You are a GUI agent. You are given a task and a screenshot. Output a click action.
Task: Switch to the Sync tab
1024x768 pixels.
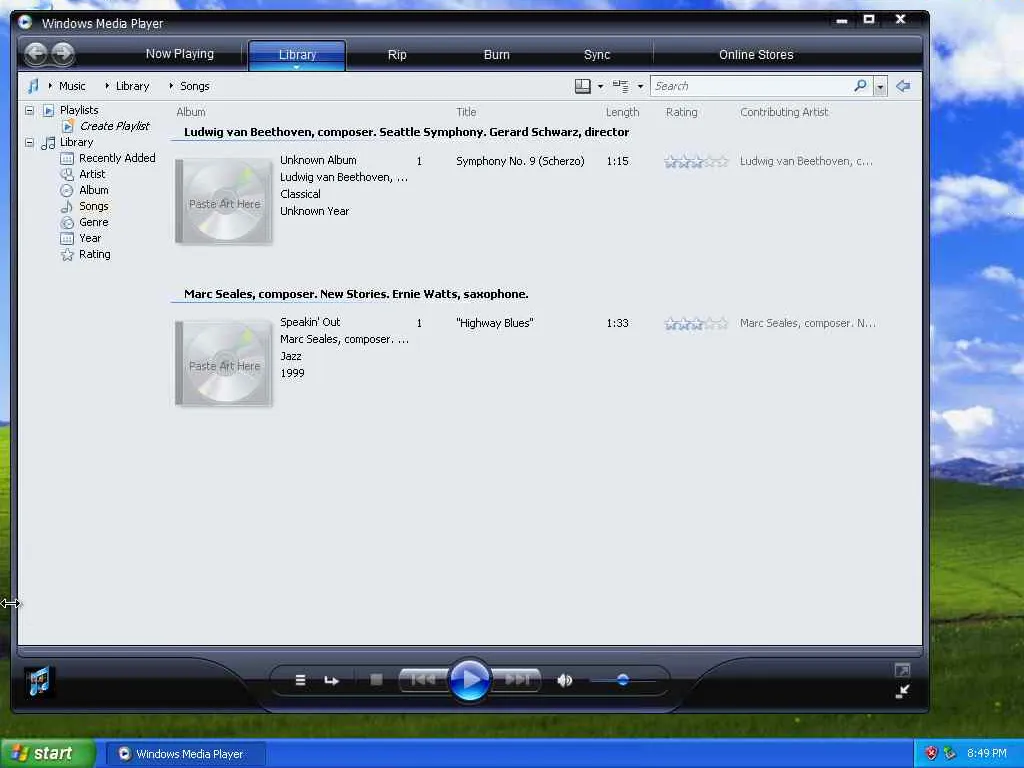coord(597,55)
